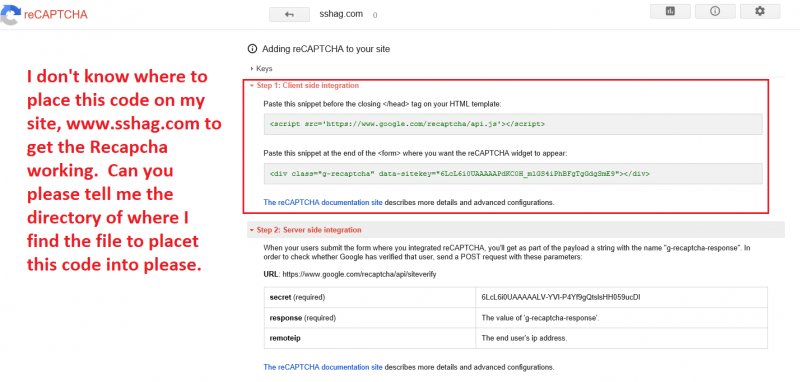This screenshot has width=800, height=382.
Task: Open reCAPTCHA documentation site link at bottom
Action: coord(323,367)
